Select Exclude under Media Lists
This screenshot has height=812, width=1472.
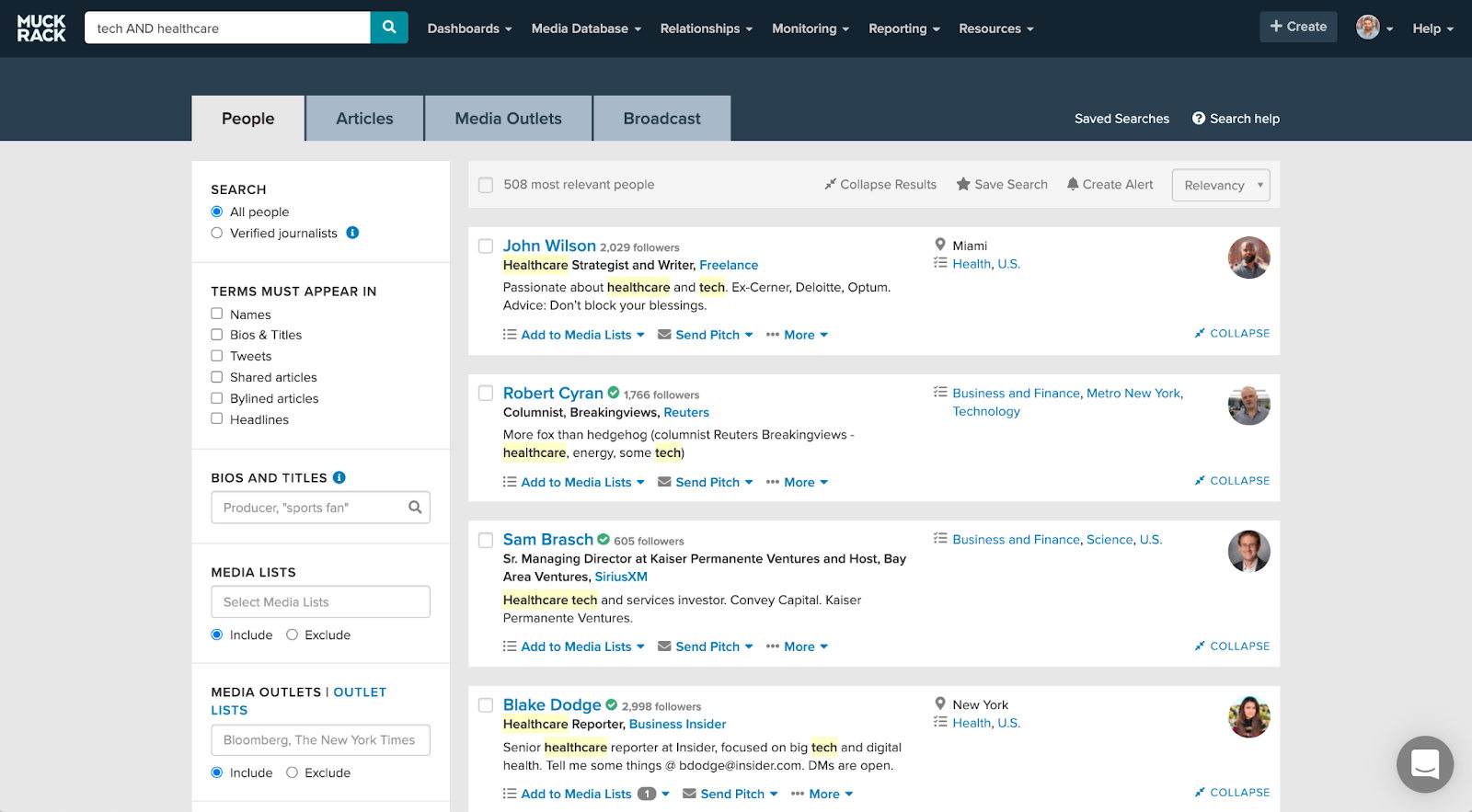tap(292, 635)
